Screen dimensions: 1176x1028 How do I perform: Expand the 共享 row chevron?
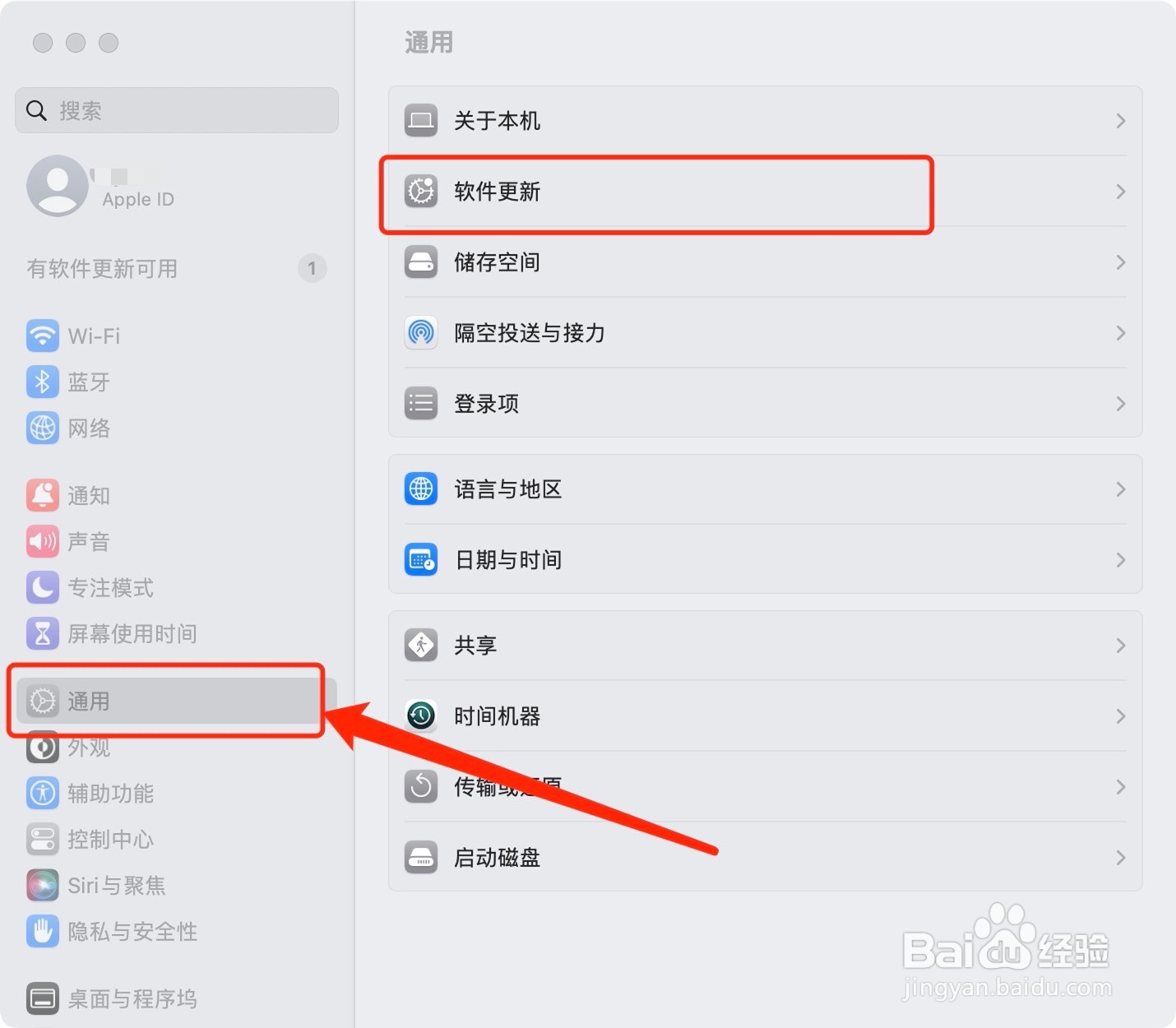click(x=1121, y=646)
